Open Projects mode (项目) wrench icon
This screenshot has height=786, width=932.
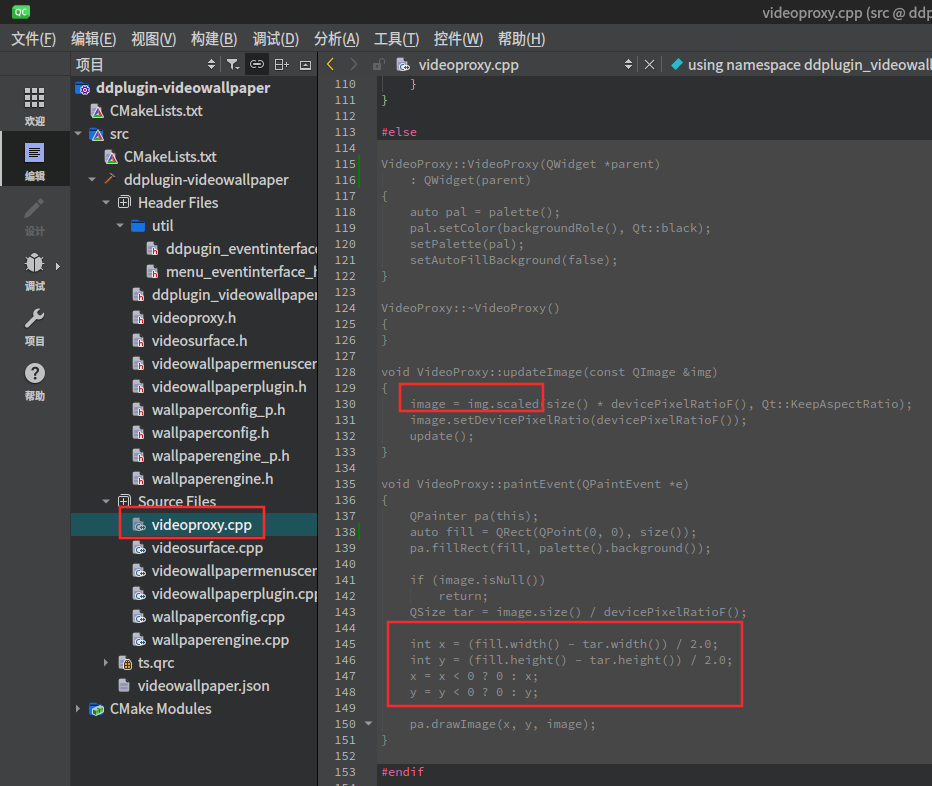(34, 327)
